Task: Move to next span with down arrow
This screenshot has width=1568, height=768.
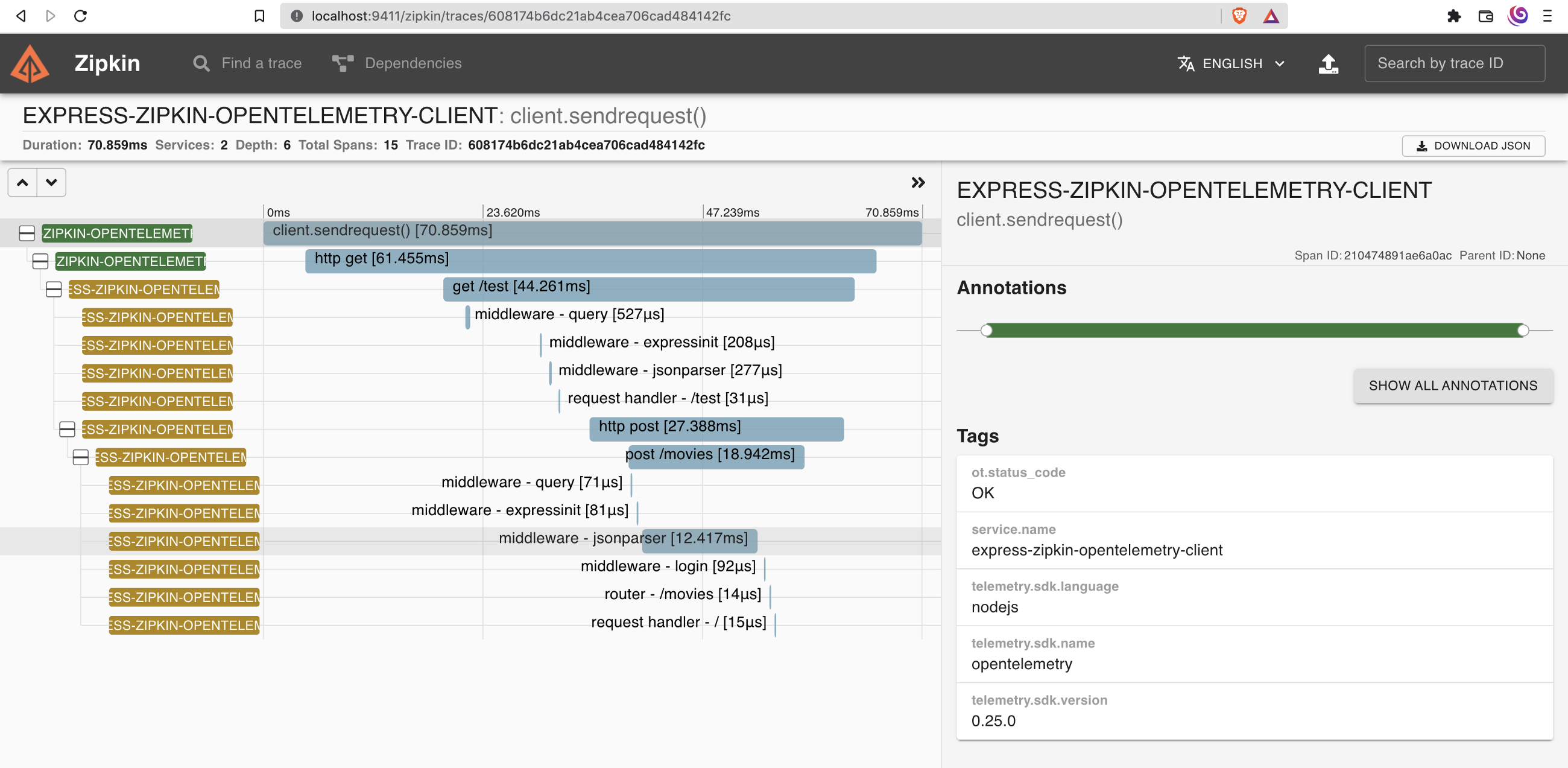Action: click(x=52, y=182)
